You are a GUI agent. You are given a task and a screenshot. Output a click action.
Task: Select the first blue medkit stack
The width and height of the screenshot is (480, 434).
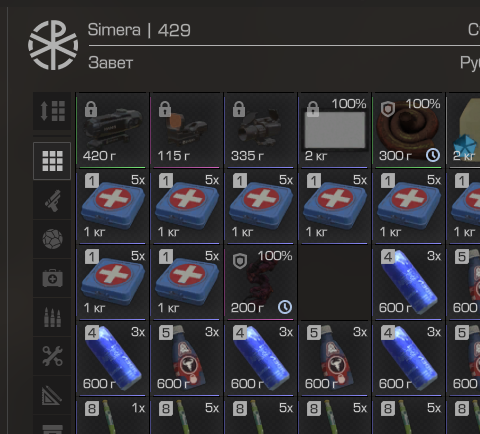coord(112,206)
